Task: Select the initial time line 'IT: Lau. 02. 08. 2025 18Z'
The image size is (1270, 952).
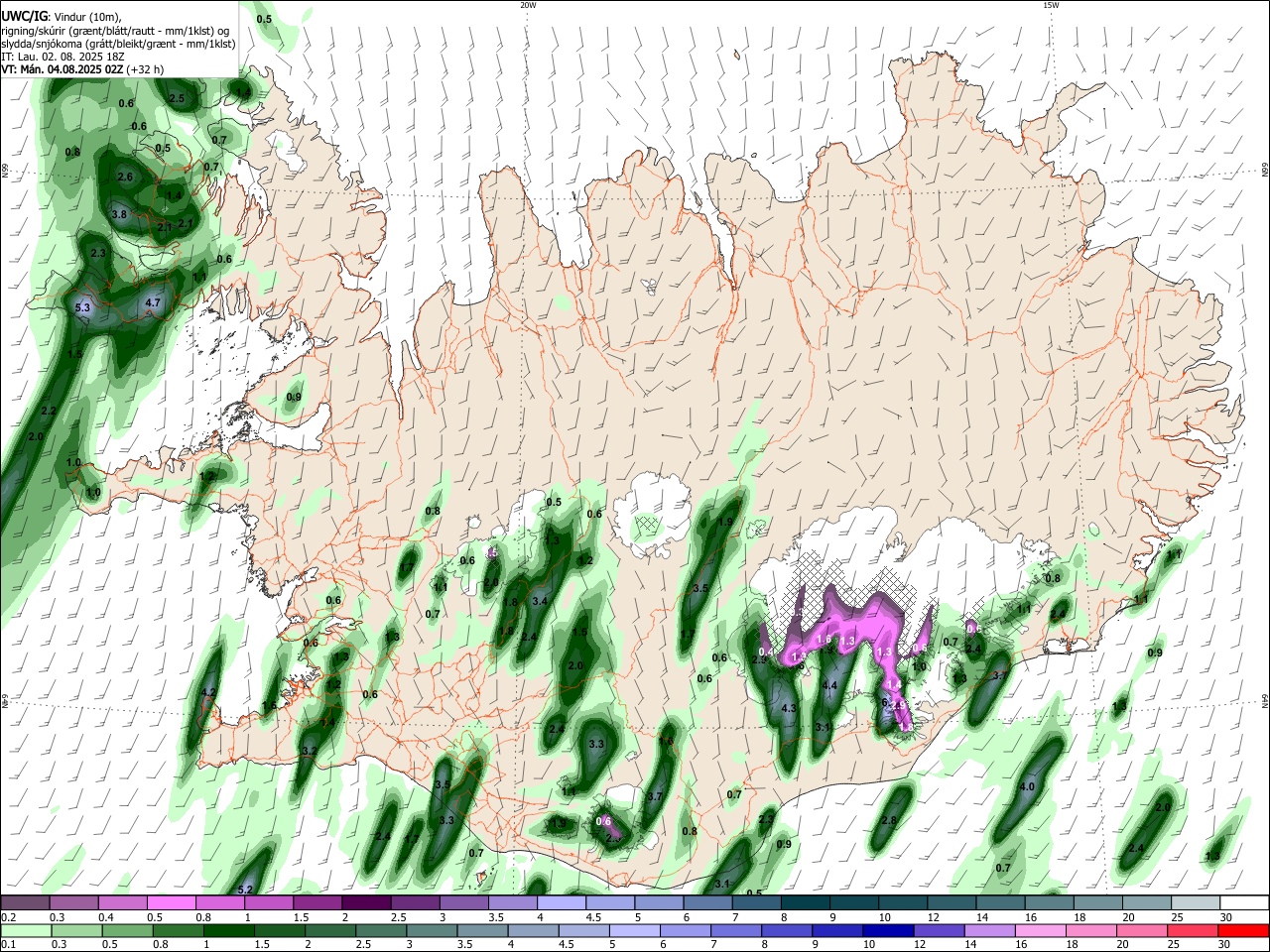Action: coord(62,57)
